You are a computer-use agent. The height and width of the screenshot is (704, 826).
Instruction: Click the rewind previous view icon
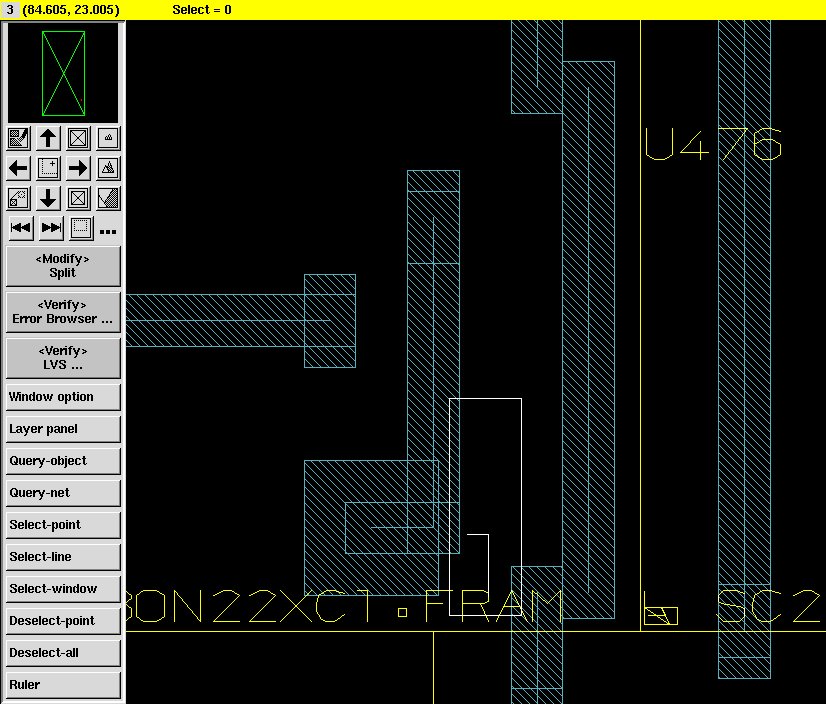point(20,228)
